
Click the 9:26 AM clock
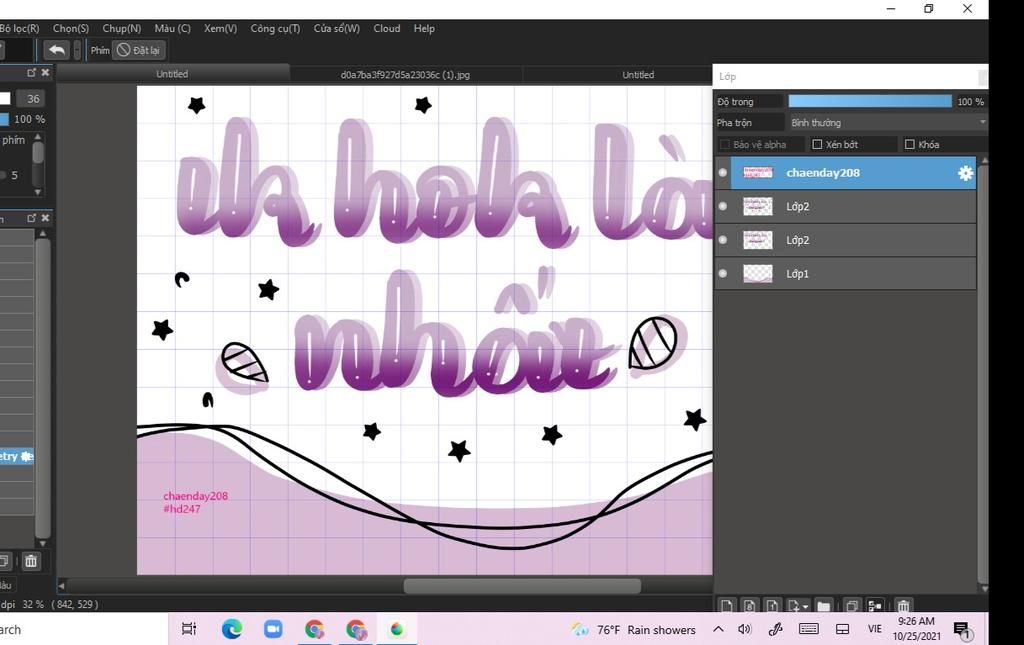916,621
